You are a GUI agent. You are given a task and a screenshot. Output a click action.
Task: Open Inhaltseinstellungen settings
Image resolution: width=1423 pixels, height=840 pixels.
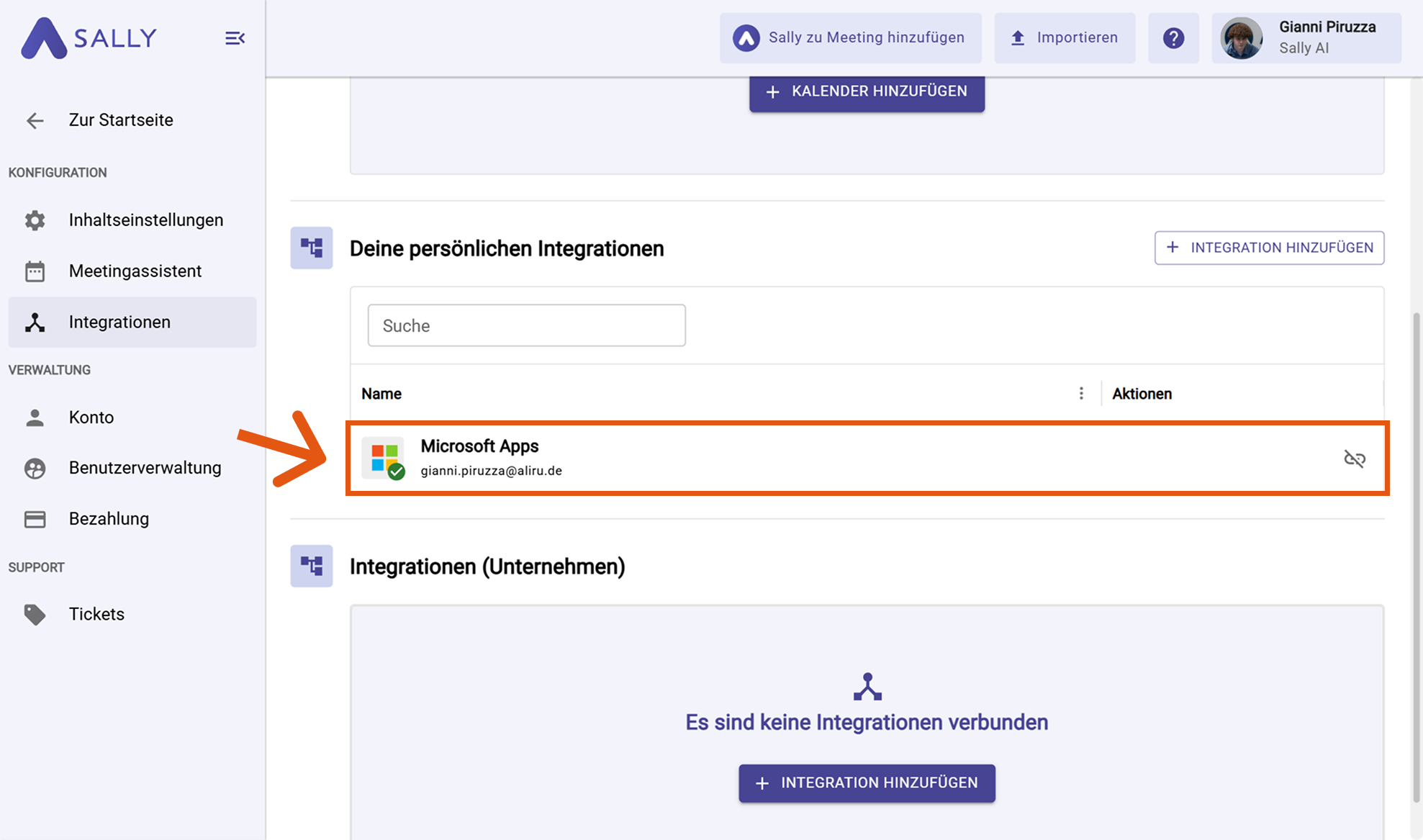click(x=145, y=220)
